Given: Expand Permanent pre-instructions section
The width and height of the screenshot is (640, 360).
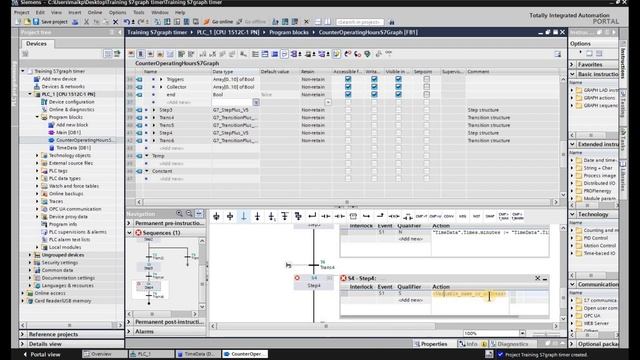Looking at the screenshot, I should pyautogui.click(x=129, y=223).
